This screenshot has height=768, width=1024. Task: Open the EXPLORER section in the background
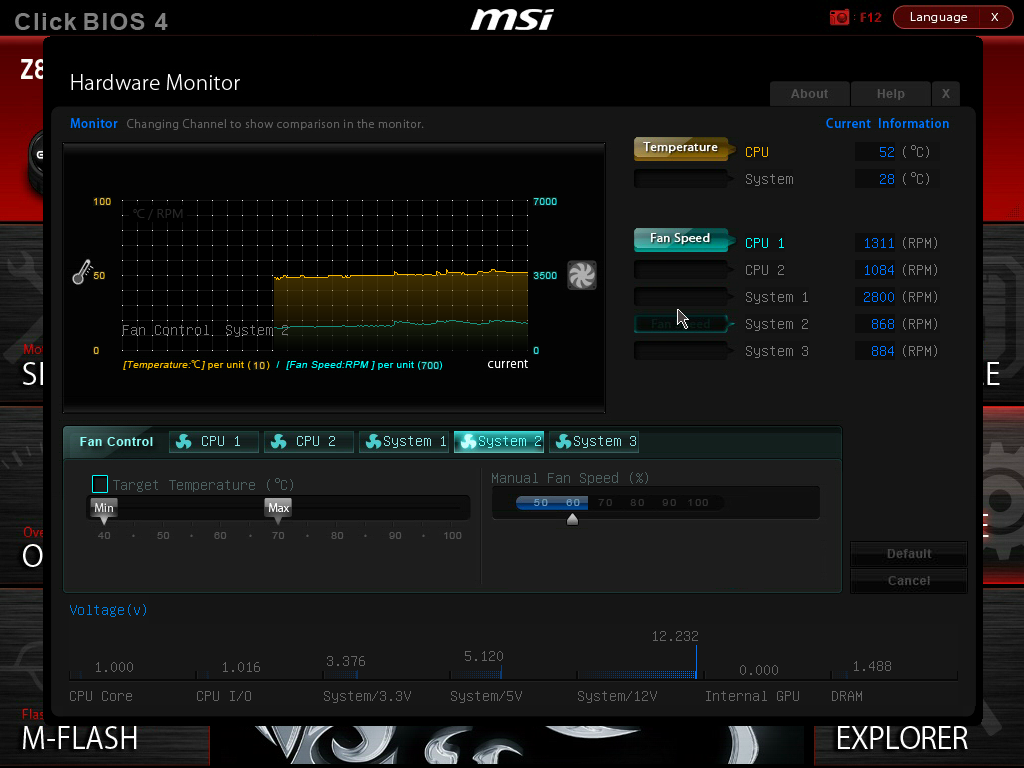coord(902,739)
